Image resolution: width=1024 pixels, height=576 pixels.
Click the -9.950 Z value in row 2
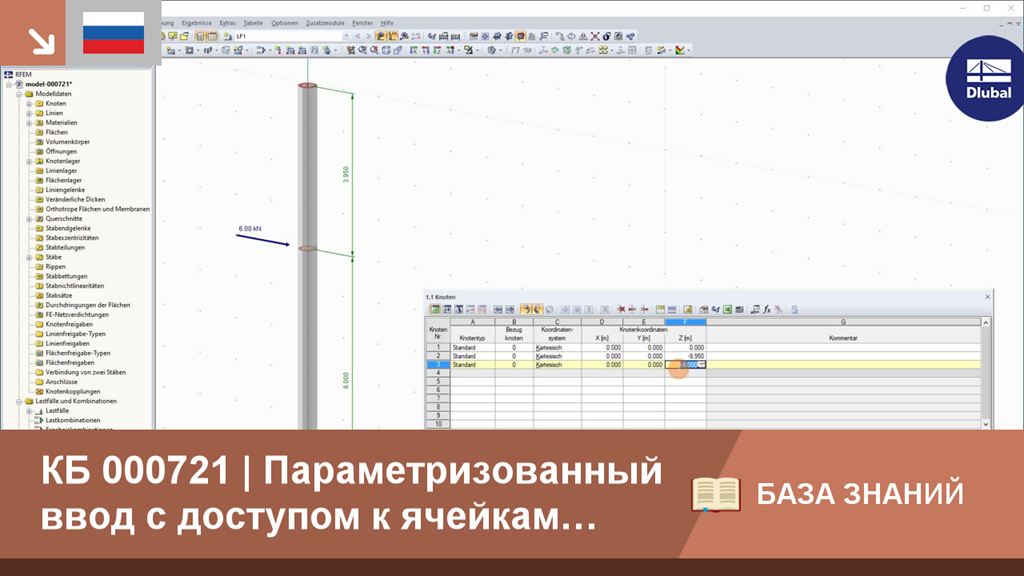click(696, 357)
